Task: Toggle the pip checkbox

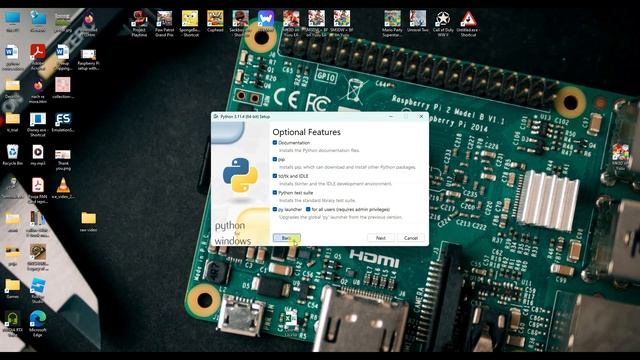Action: click(275, 159)
